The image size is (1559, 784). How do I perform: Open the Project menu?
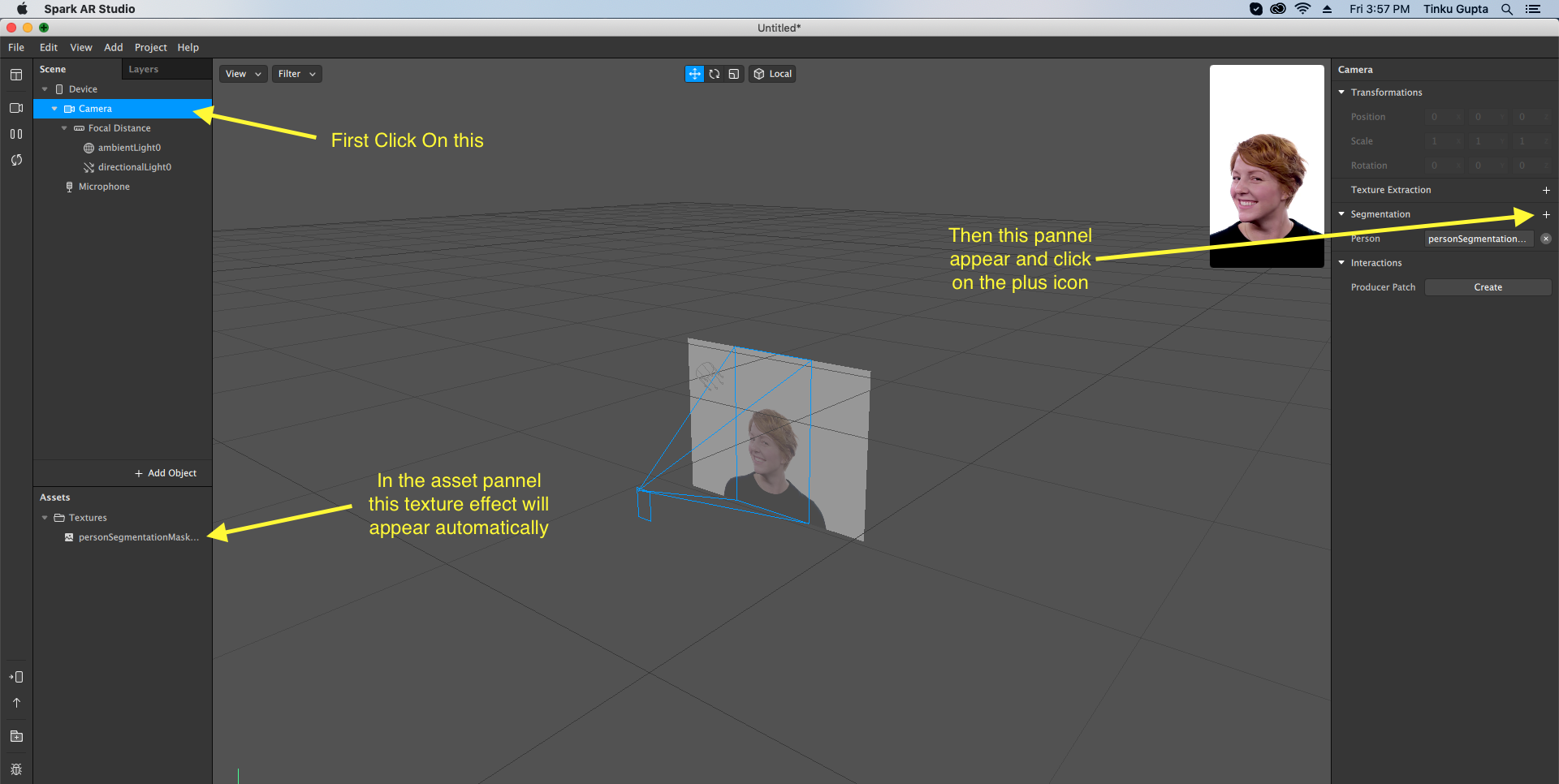pyautogui.click(x=150, y=48)
